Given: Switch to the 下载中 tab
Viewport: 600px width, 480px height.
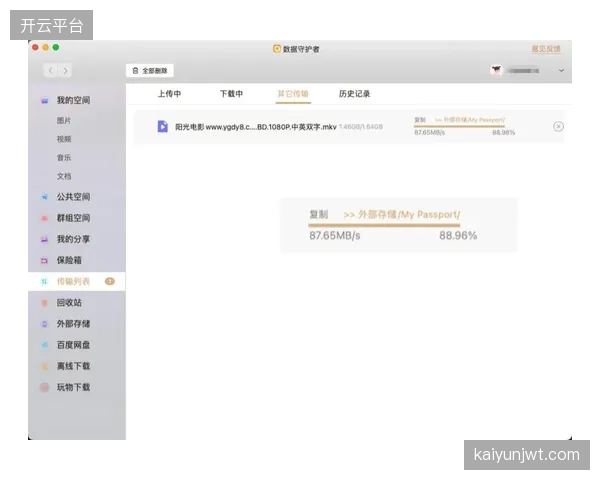Looking at the screenshot, I should (232, 94).
